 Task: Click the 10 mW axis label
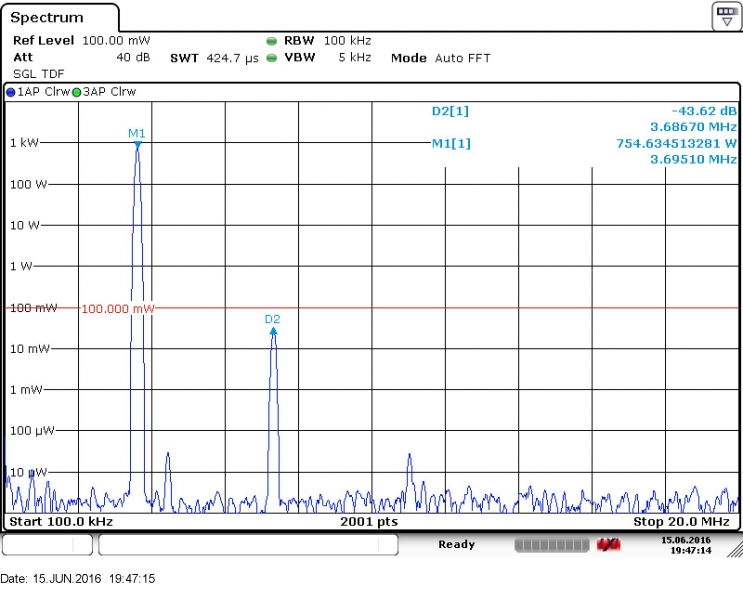29,349
